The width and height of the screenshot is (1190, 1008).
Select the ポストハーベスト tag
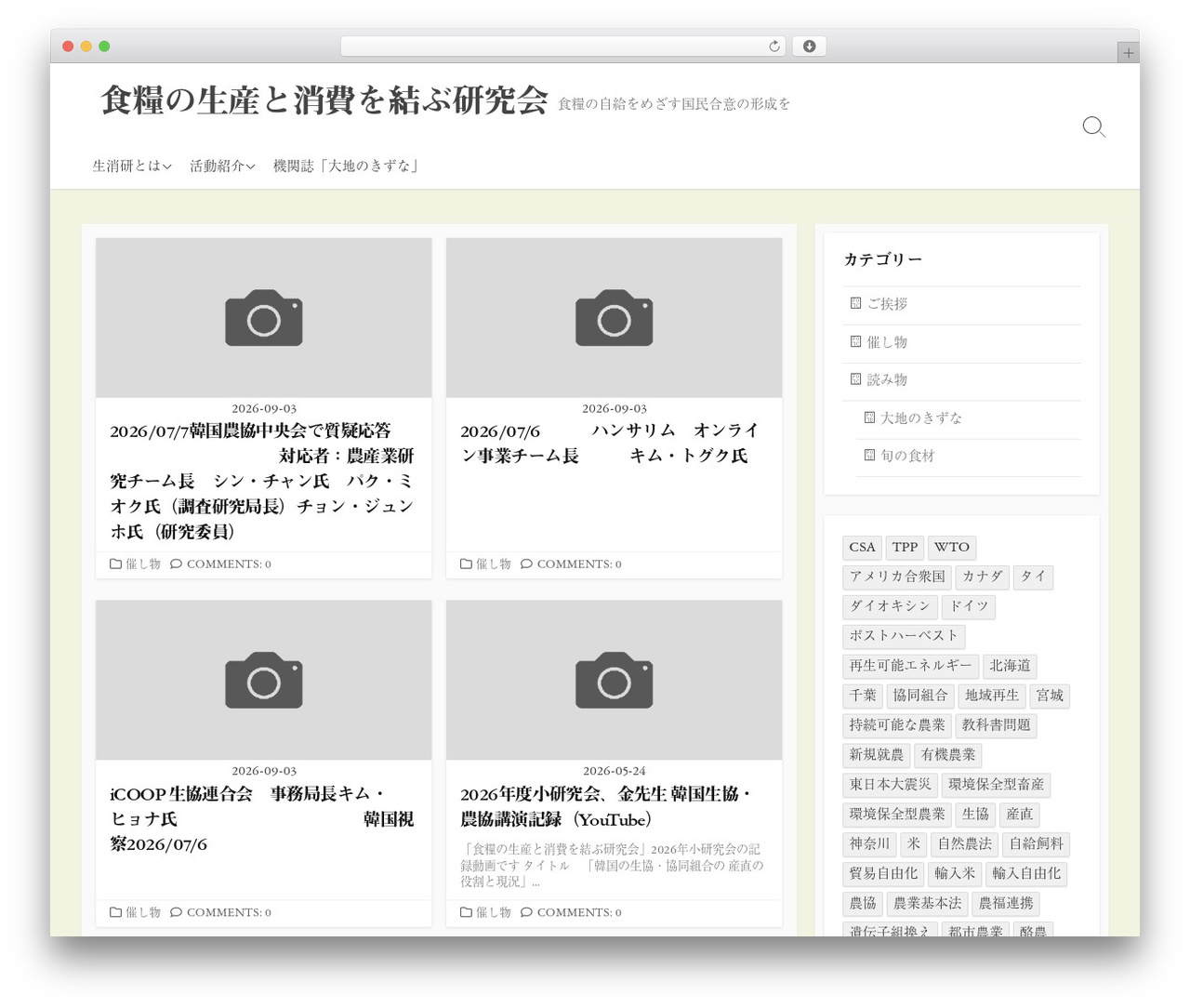tap(904, 636)
